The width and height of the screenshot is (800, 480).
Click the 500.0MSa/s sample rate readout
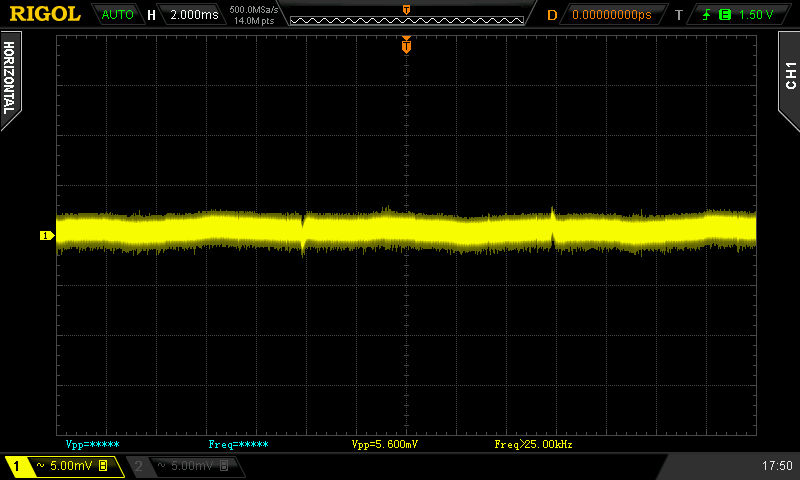pyautogui.click(x=254, y=10)
